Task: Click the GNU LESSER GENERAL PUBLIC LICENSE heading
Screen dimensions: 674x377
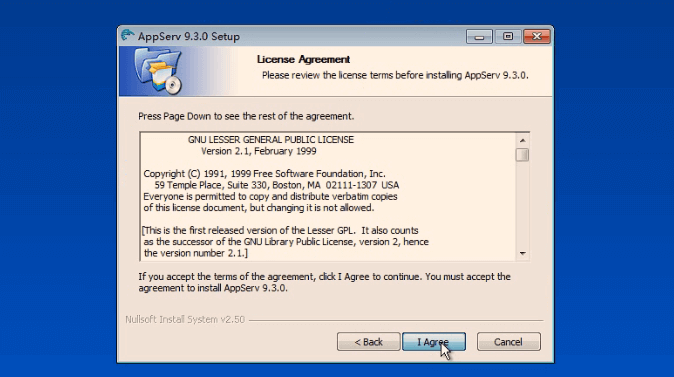Action: pyautogui.click(x=271, y=140)
